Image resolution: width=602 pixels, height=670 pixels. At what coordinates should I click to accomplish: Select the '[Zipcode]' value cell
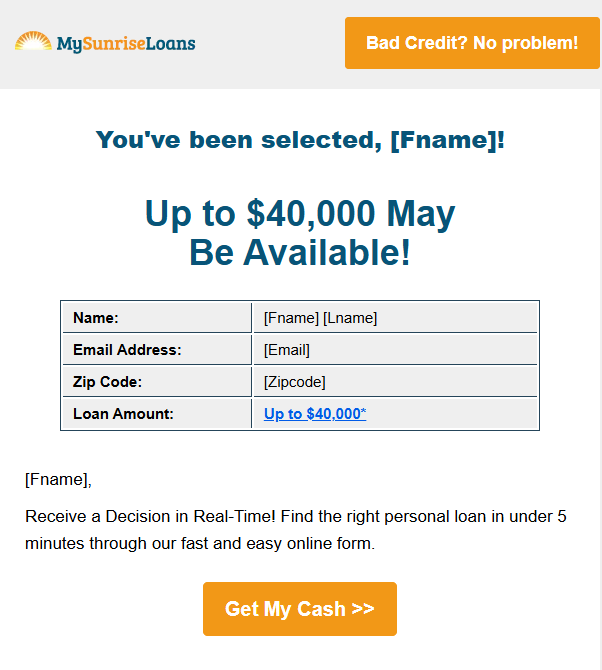[295, 382]
